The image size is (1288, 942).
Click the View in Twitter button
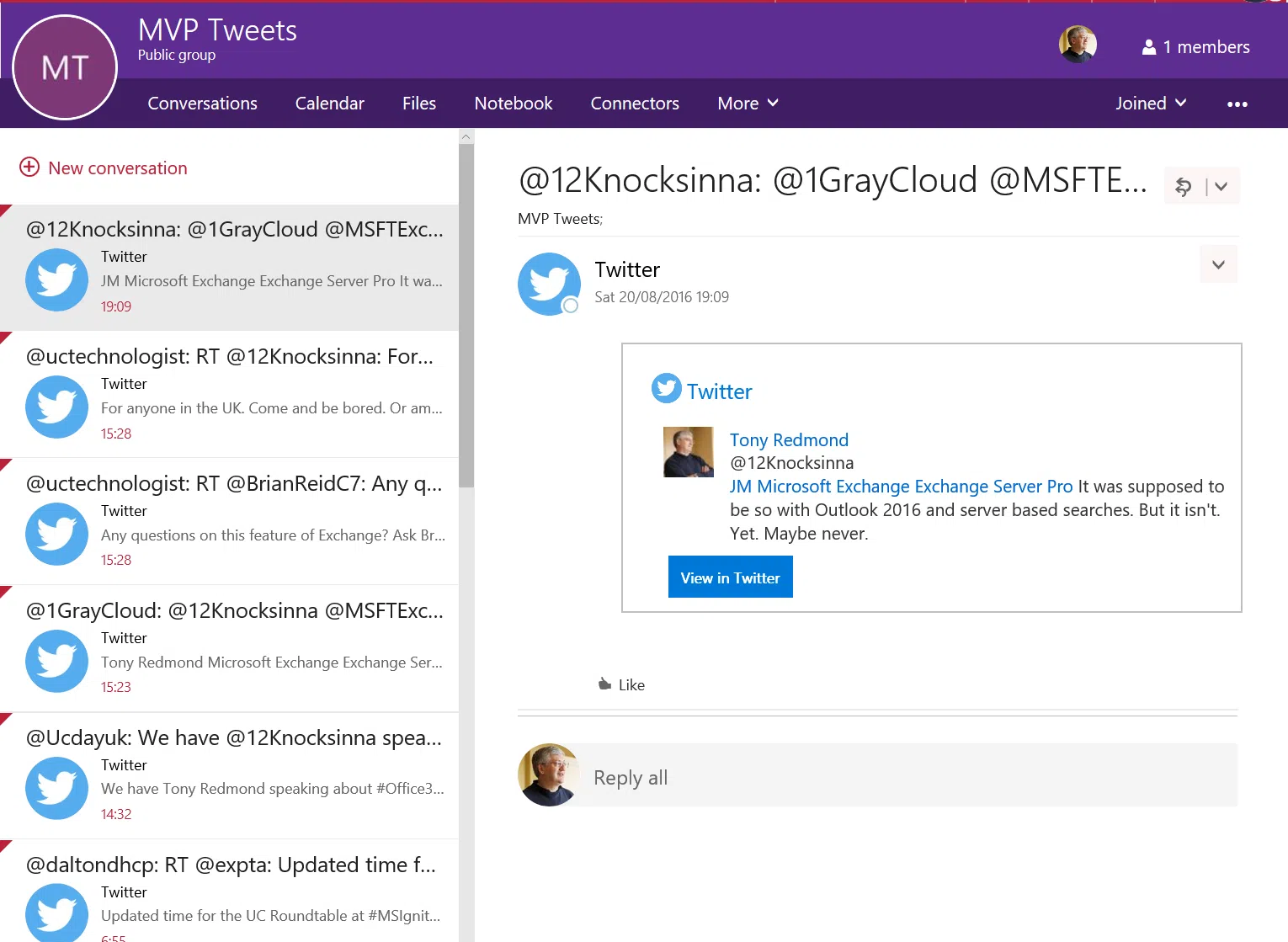click(x=731, y=577)
